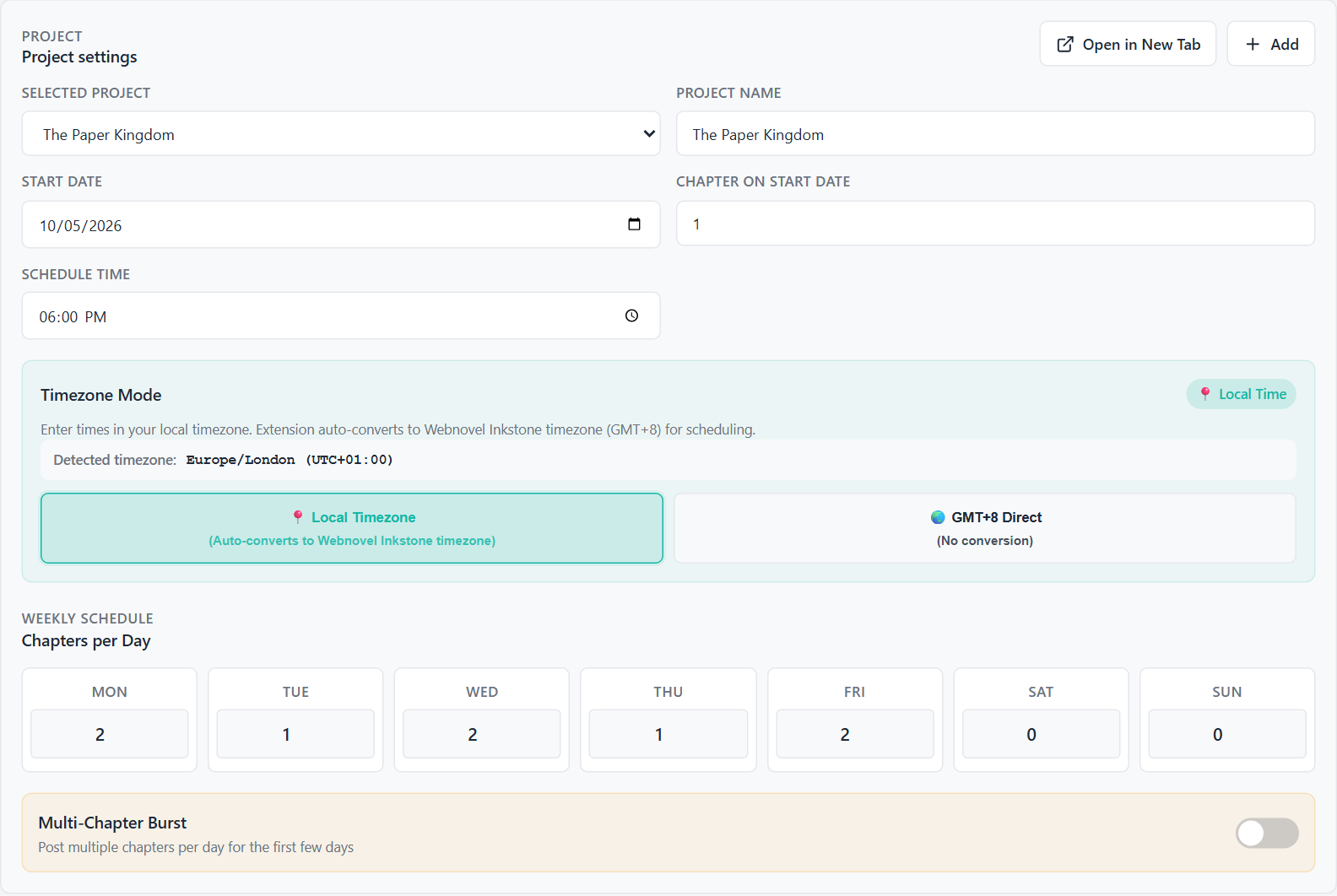Viewport: 1337px width, 896px height.
Task: Click the THU chapters-per-day input
Action: tap(668, 734)
